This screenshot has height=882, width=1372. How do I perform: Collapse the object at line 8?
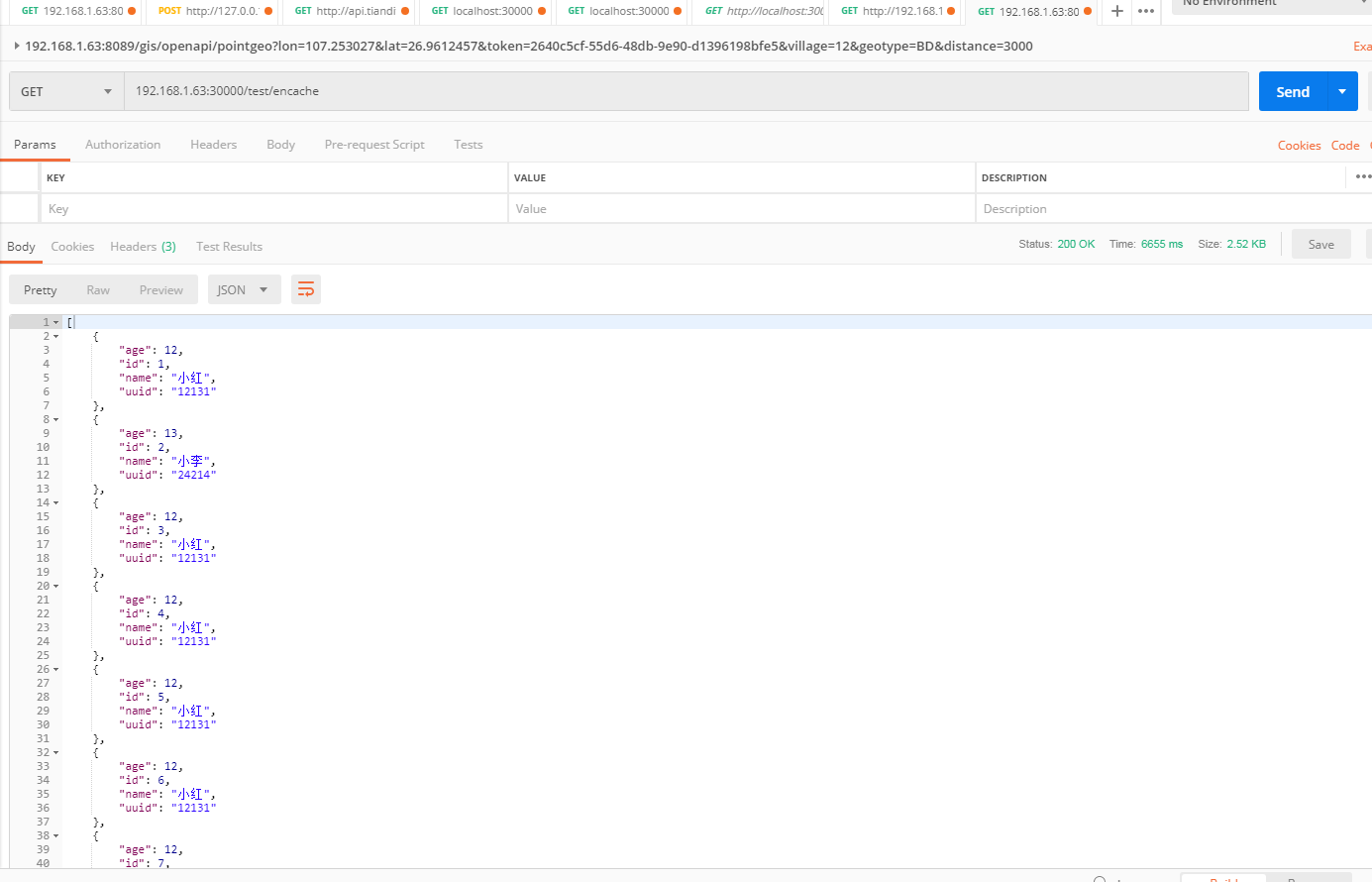tap(55, 419)
